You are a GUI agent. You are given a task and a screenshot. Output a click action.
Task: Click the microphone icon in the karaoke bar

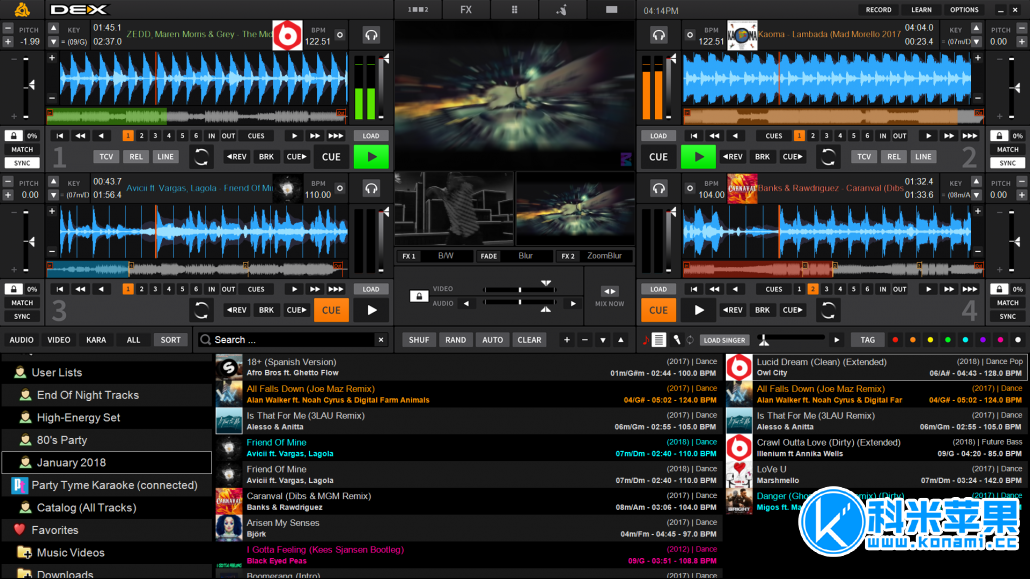(676, 340)
